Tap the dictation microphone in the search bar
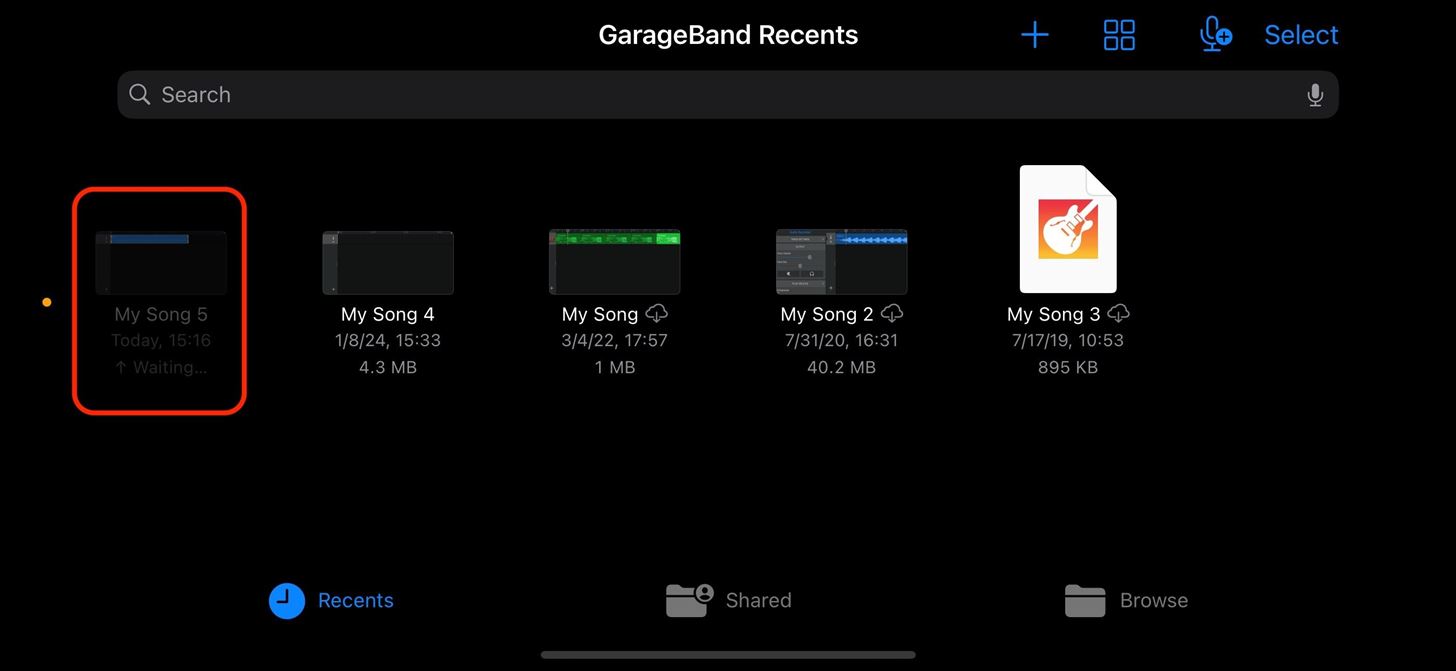 point(1315,95)
